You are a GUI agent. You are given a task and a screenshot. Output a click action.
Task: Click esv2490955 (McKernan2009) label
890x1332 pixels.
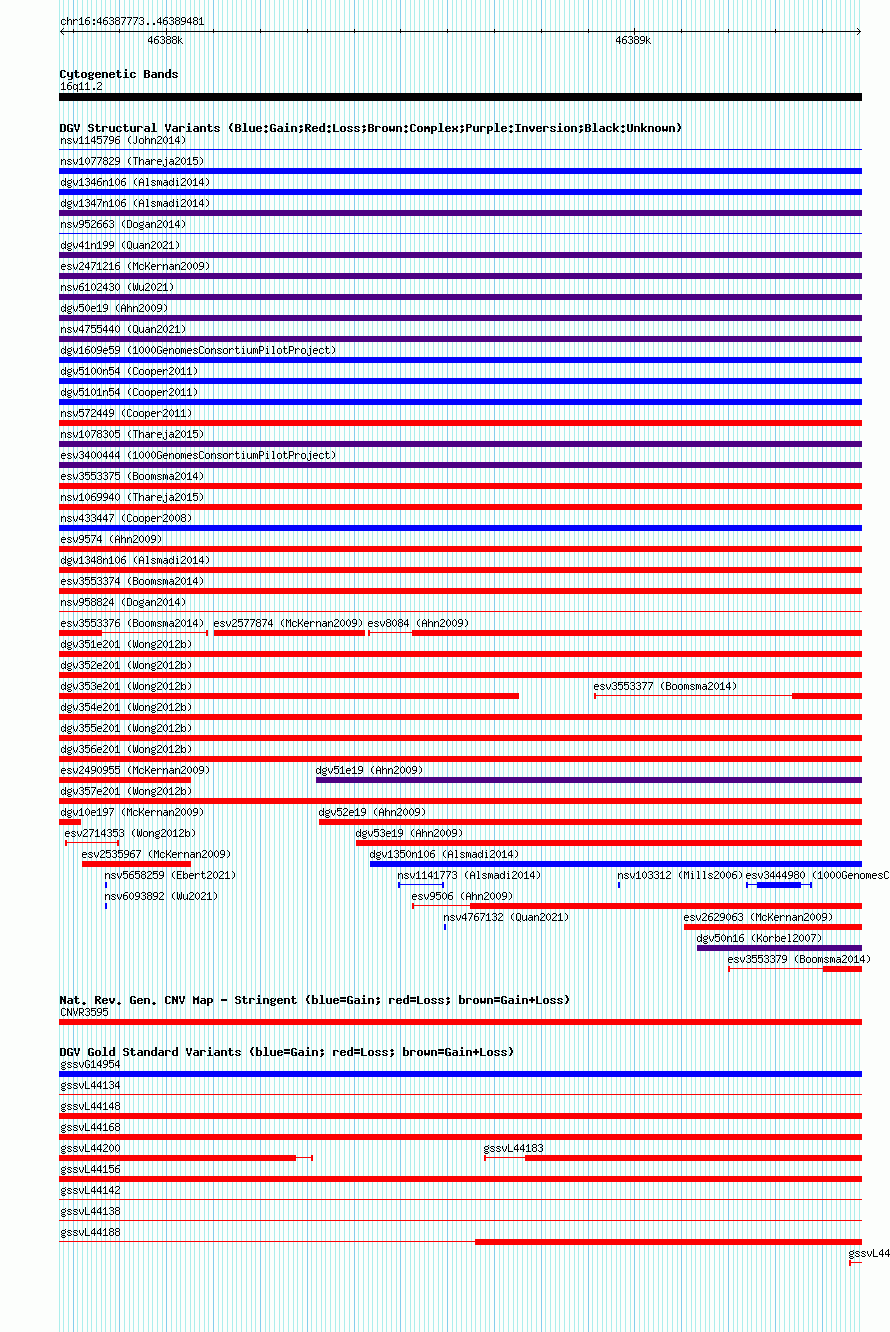coord(134,770)
